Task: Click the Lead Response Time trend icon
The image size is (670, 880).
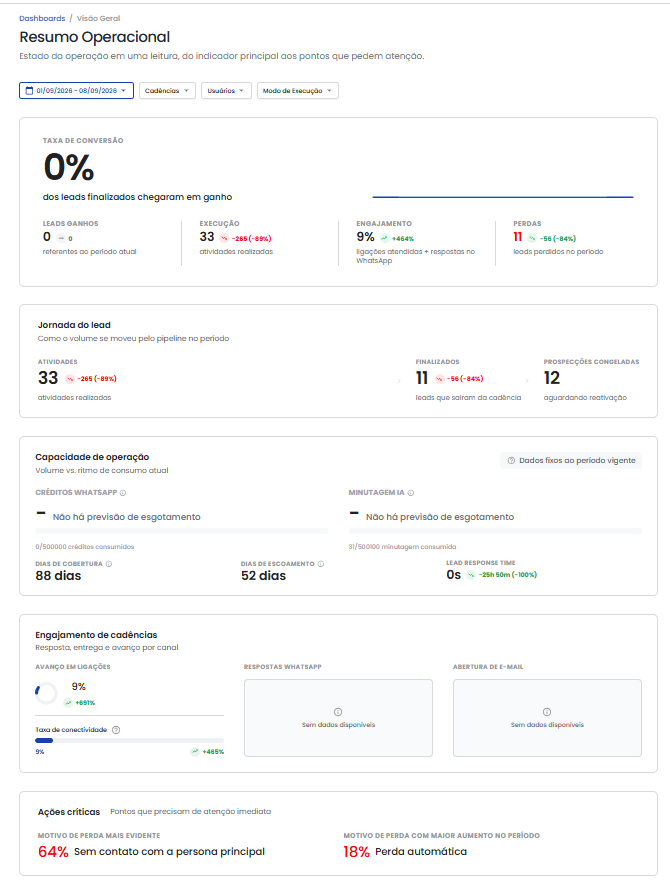Action: pos(471,575)
